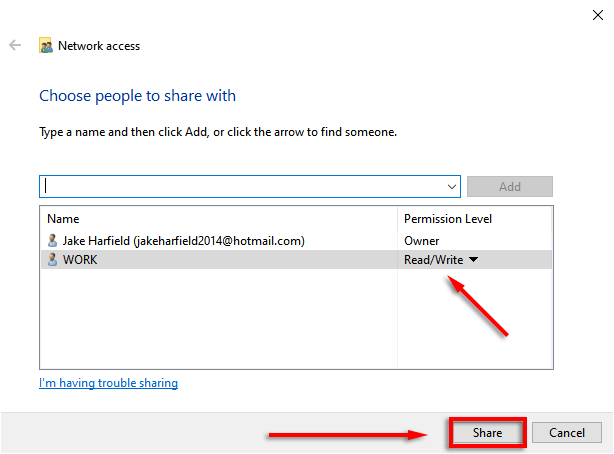
Task: Expand the name combo box arrow
Action: 452,187
